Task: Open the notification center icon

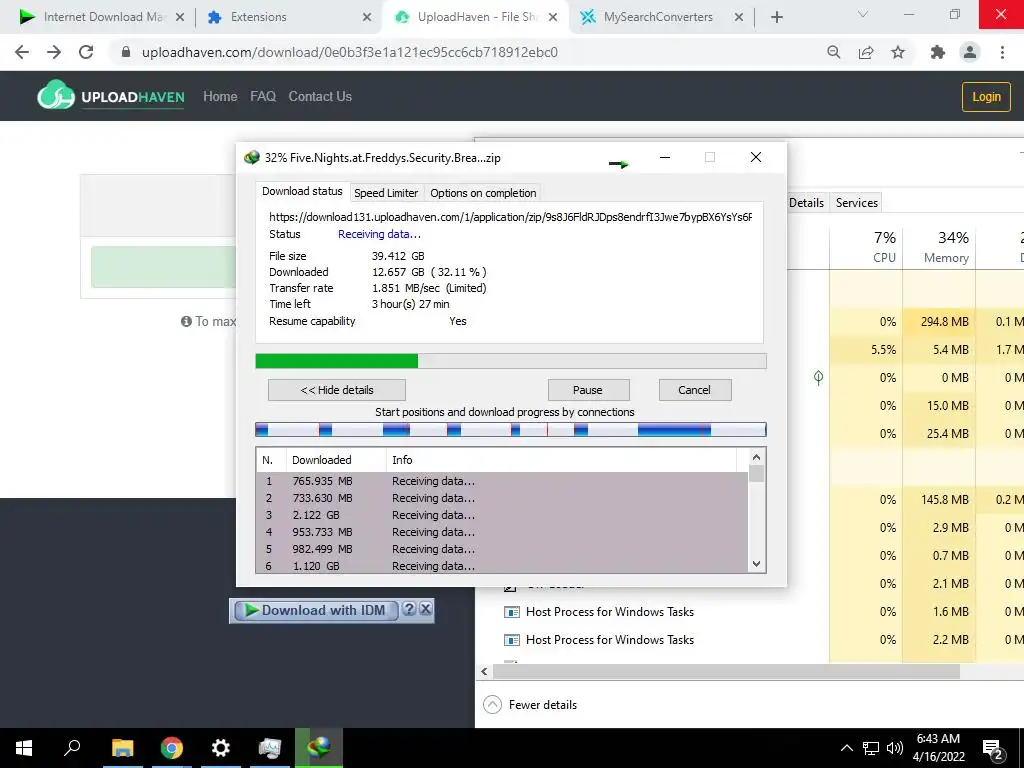Action: pyautogui.click(x=993, y=749)
